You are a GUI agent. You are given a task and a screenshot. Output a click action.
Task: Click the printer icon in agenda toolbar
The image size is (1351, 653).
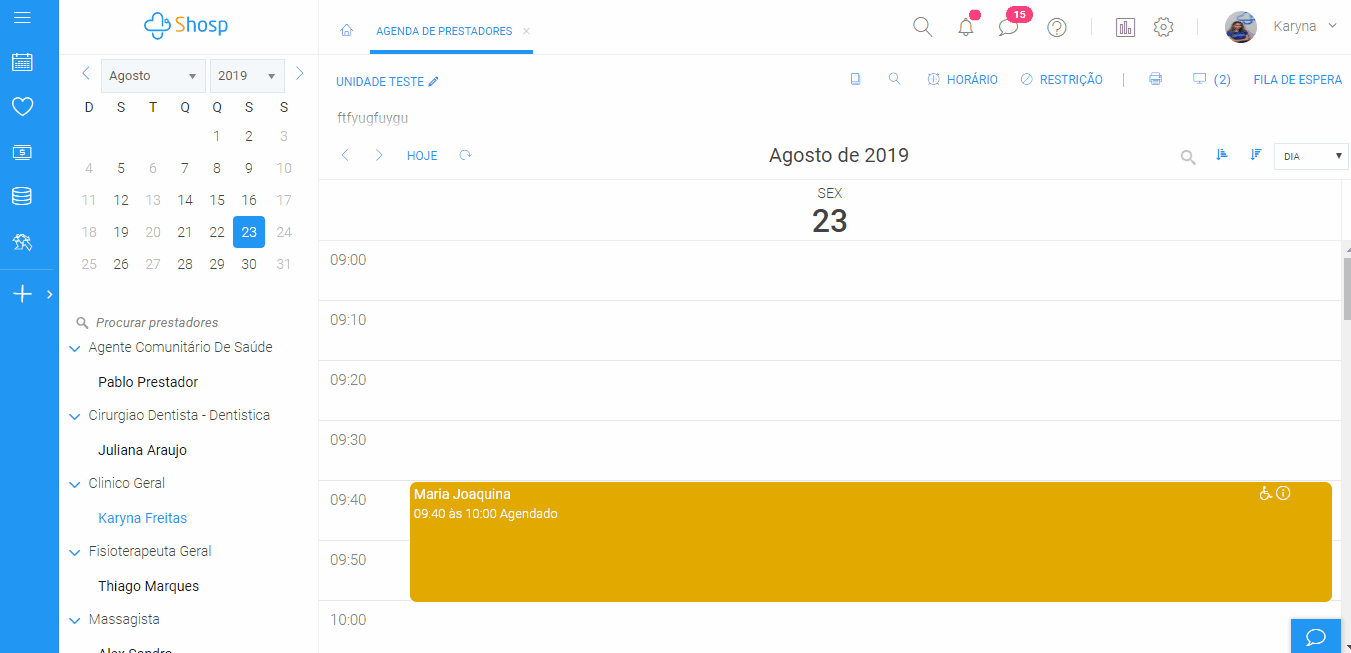(1156, 79)
